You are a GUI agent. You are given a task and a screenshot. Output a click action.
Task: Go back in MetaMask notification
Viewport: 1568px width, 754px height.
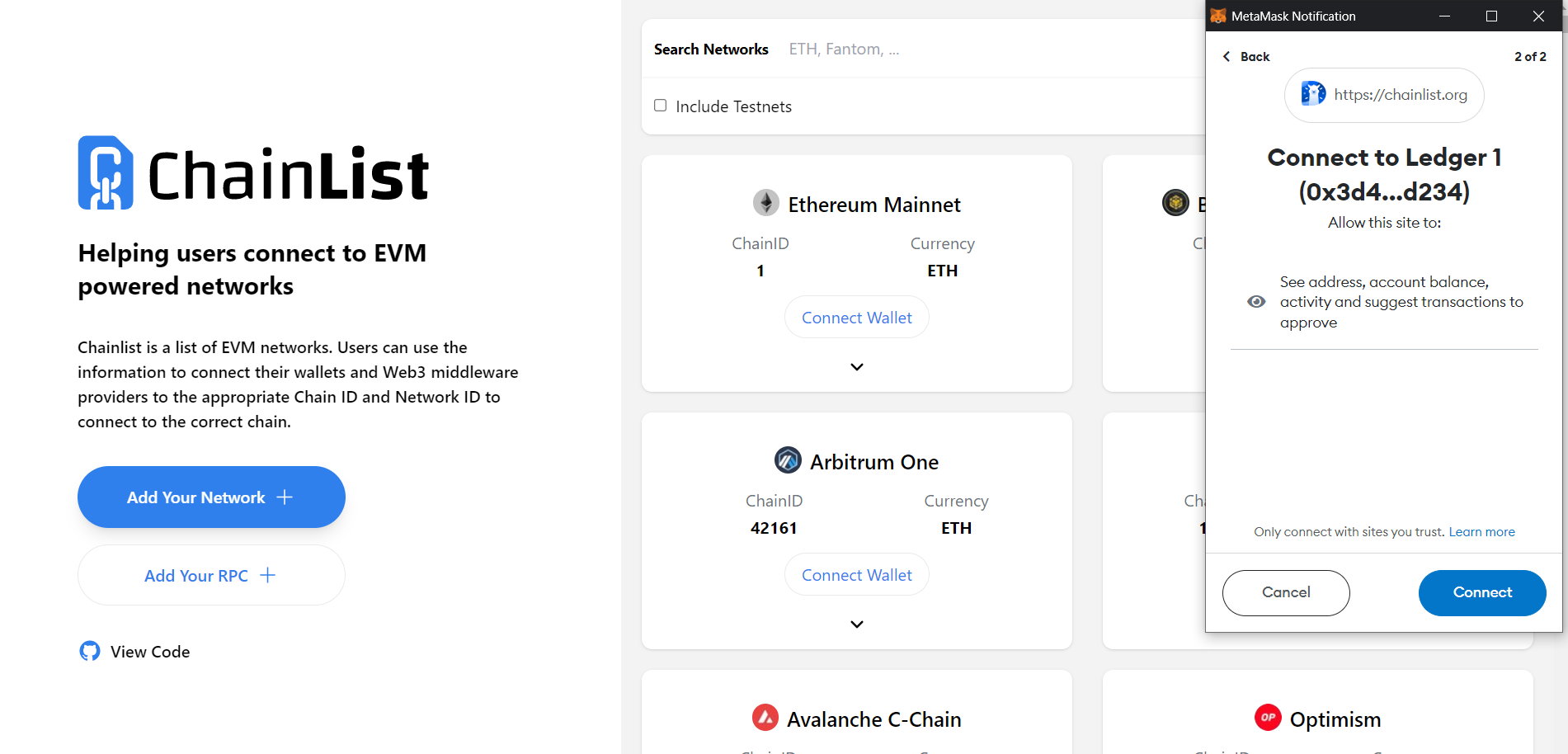(x=1246, y=56)
